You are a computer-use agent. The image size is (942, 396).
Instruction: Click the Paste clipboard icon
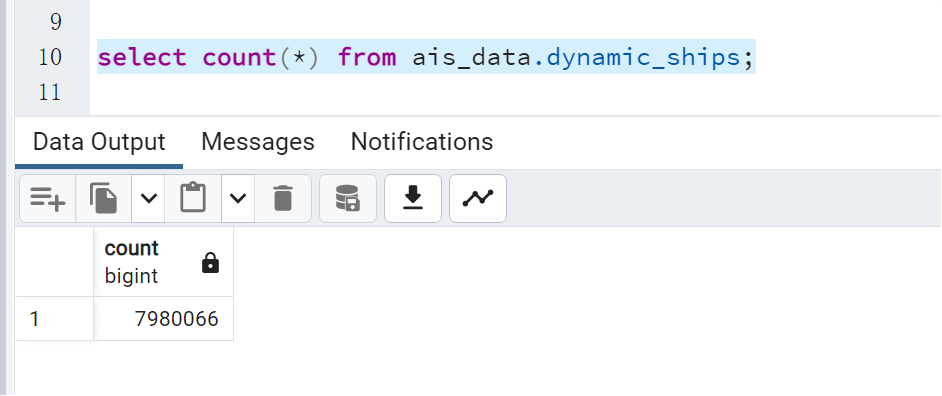tap(193, 198)
